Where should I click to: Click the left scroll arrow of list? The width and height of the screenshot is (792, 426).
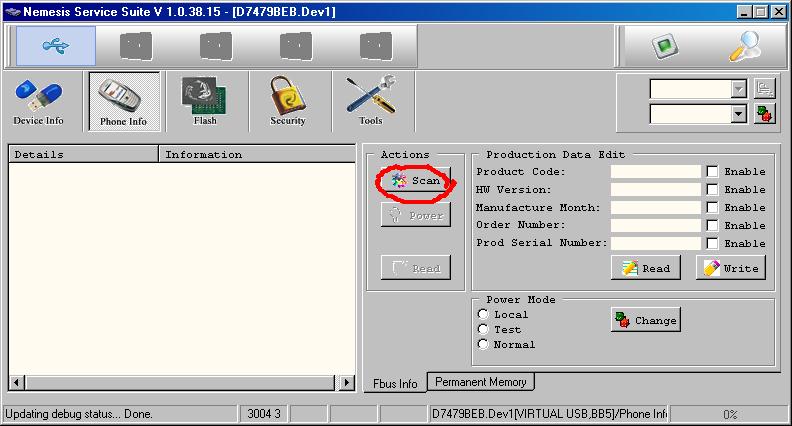pyautogui.click(x=16, y=383)
